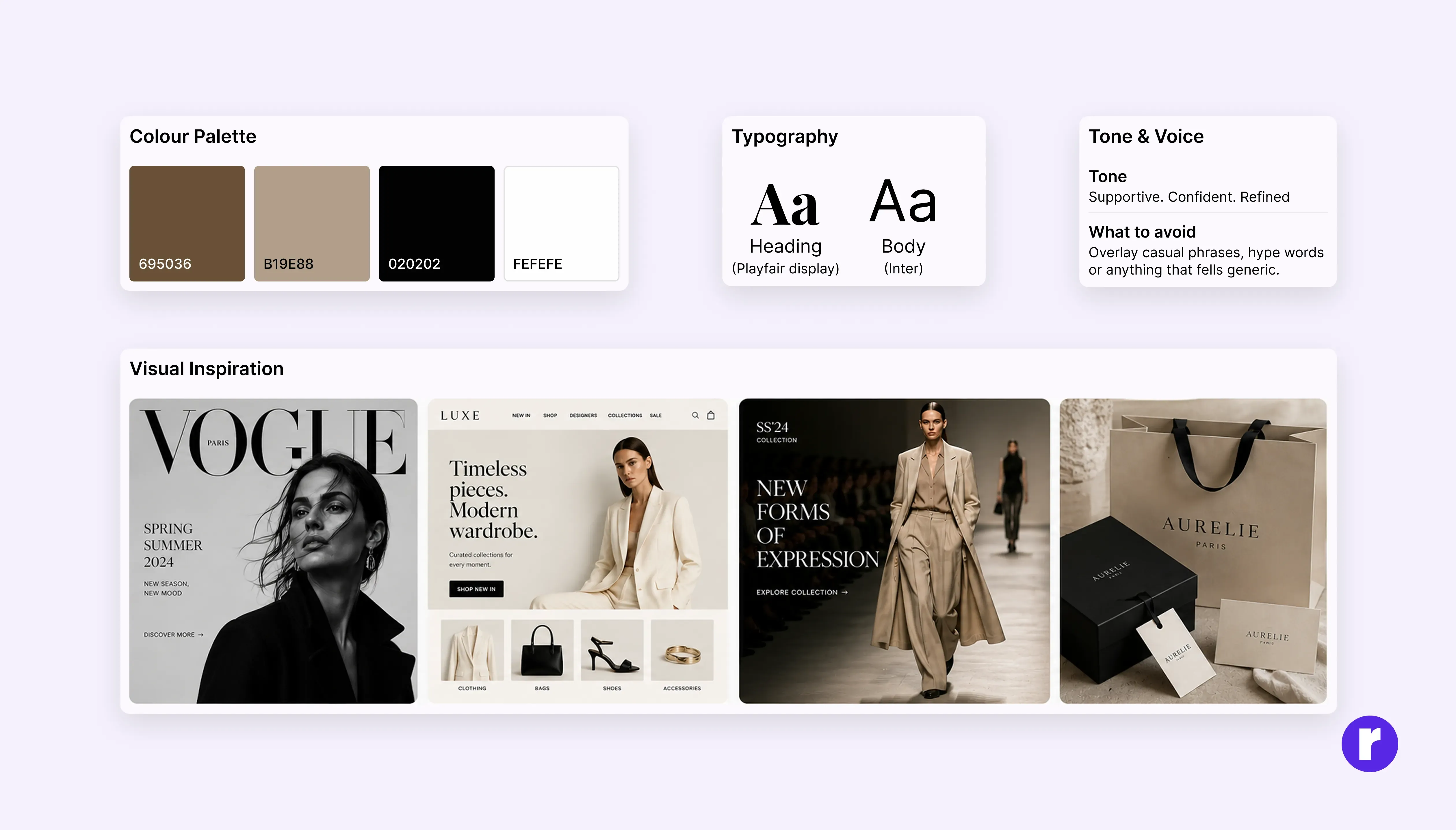Click the 'Tone & Voice' heading
Screen dimensions: 1456x830
pos(1146,136)
